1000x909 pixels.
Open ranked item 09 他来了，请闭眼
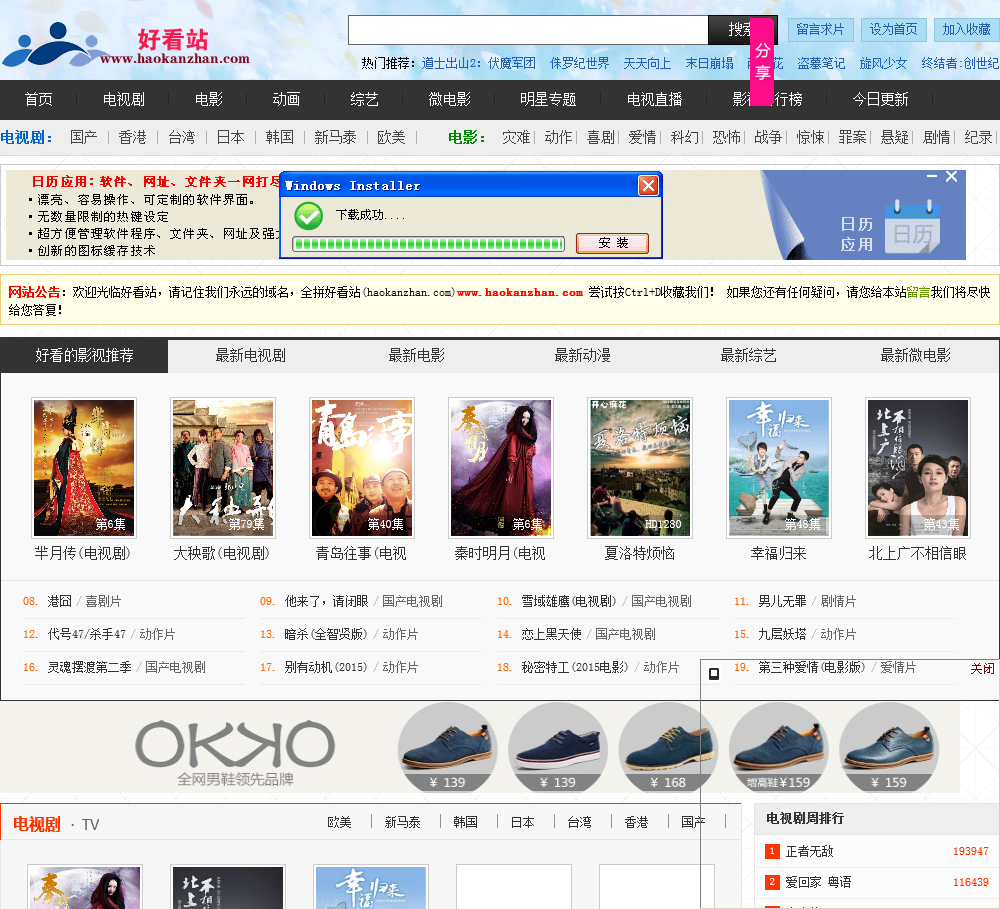(x=327, y=602)
